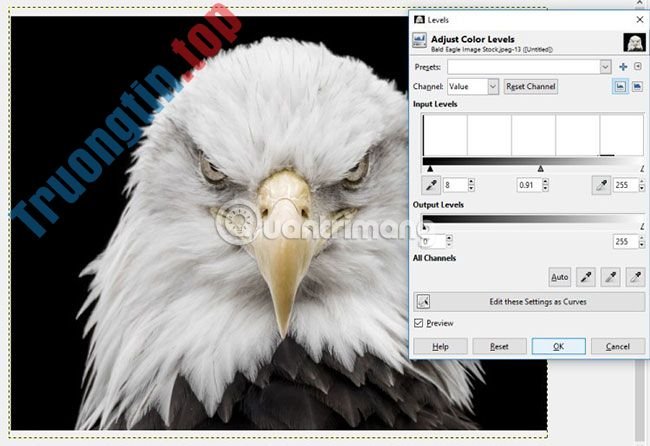Image resolution: width=650 pixels, height=446 pixels.
Task: Click the add preset plus icon
Action: click(623, 67)
